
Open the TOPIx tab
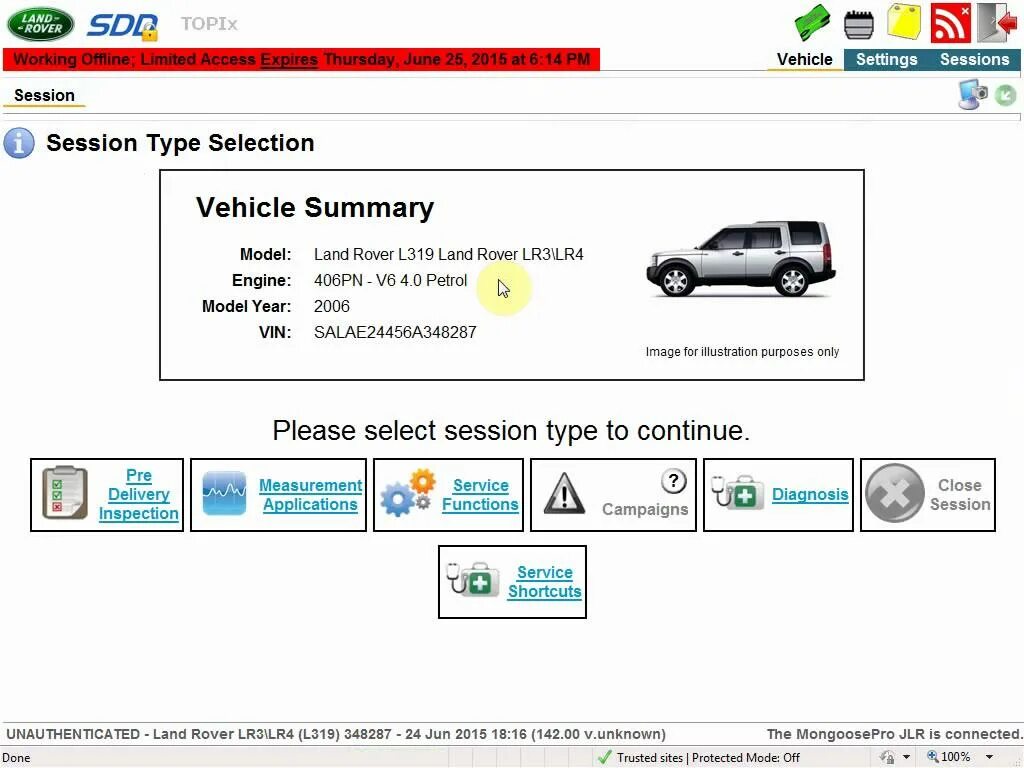209,24
